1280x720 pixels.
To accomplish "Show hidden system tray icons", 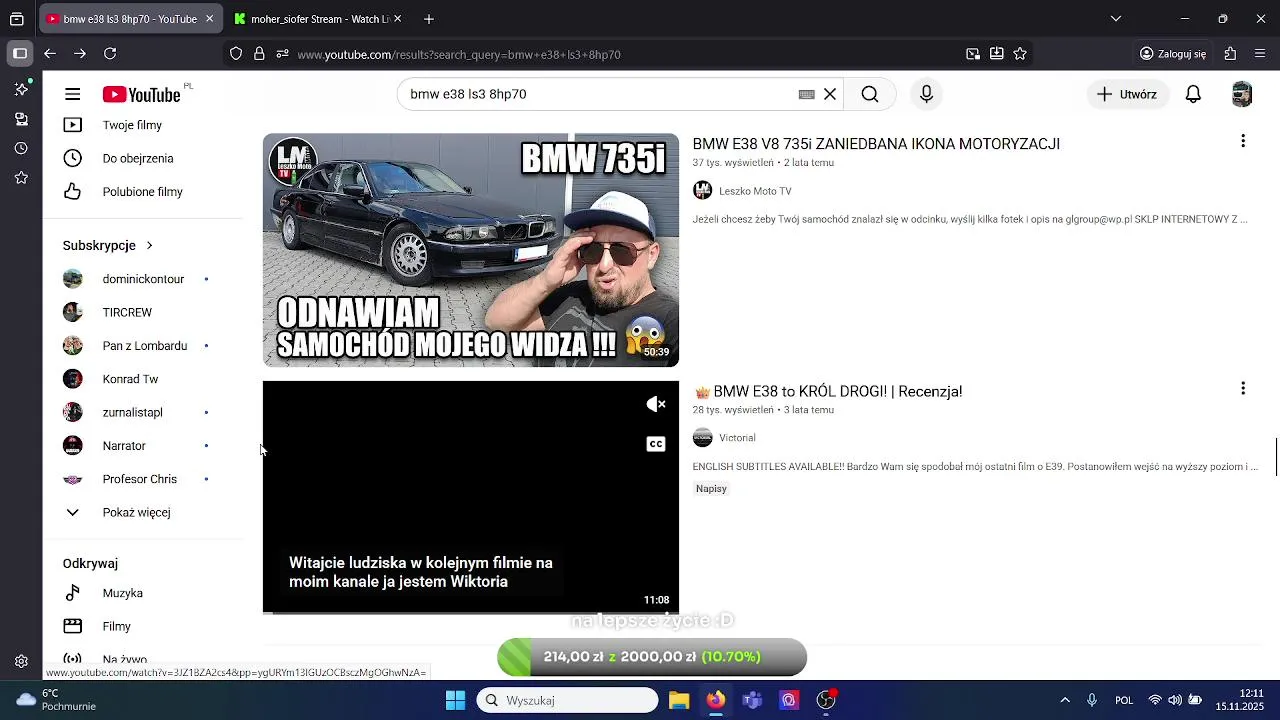I will click(1065, 700).
